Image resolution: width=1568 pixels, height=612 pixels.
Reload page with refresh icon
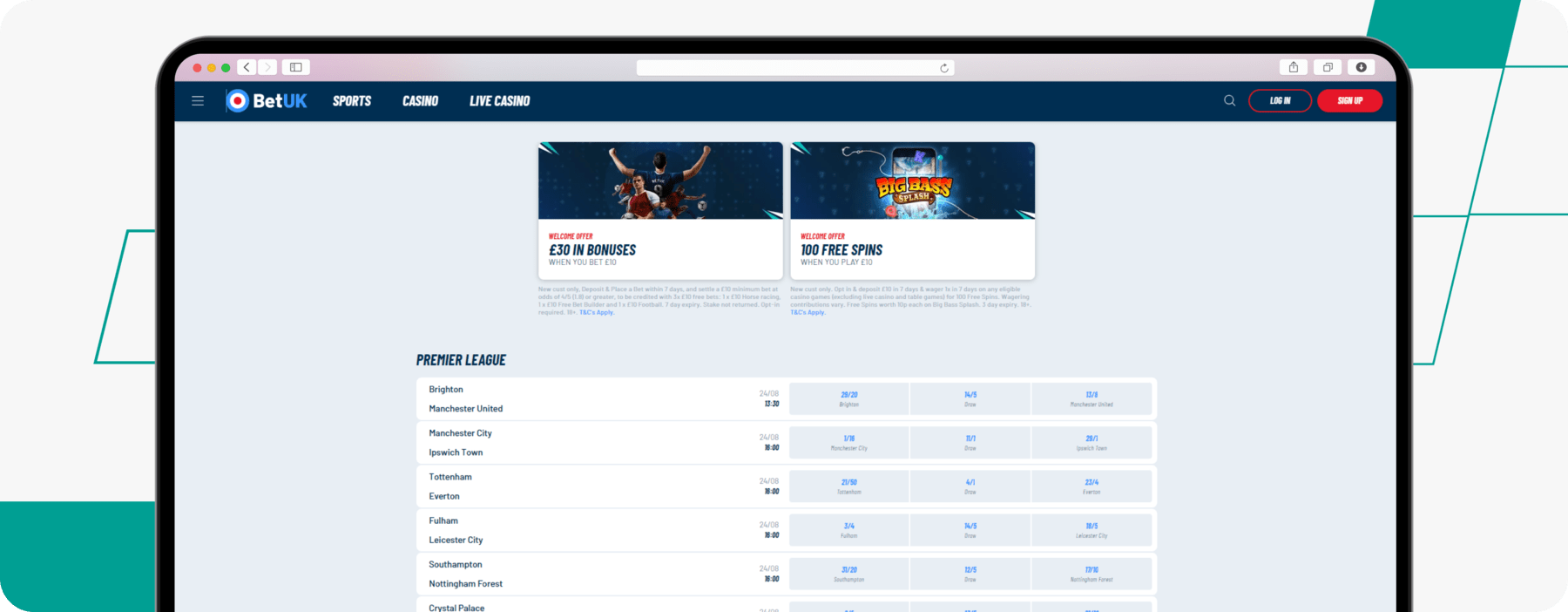(x=944, y=68)
